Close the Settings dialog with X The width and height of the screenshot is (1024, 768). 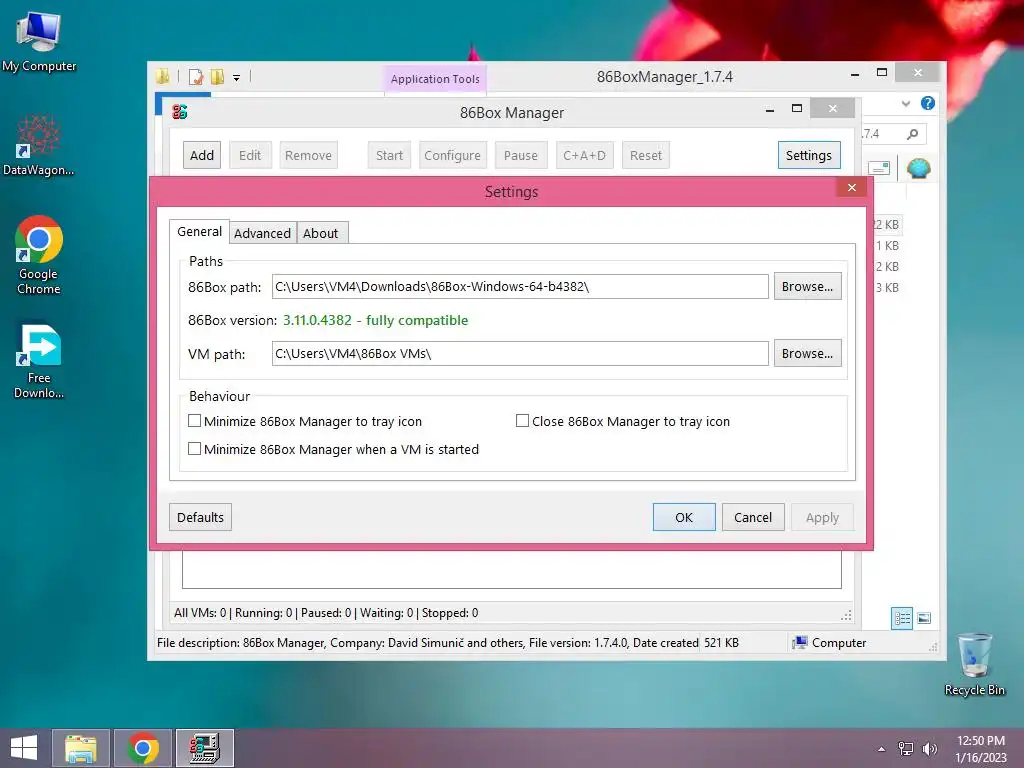852,187
